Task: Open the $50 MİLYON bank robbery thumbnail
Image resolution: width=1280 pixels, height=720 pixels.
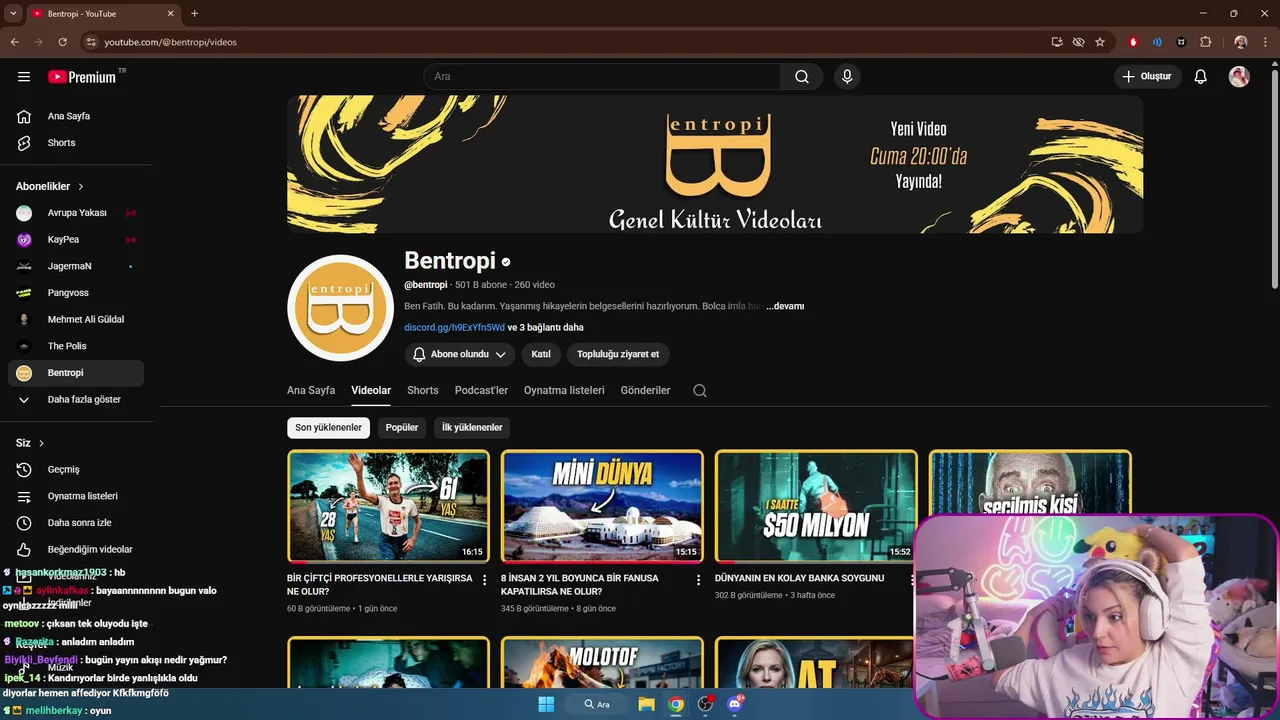Action: (x=816, y=506)
